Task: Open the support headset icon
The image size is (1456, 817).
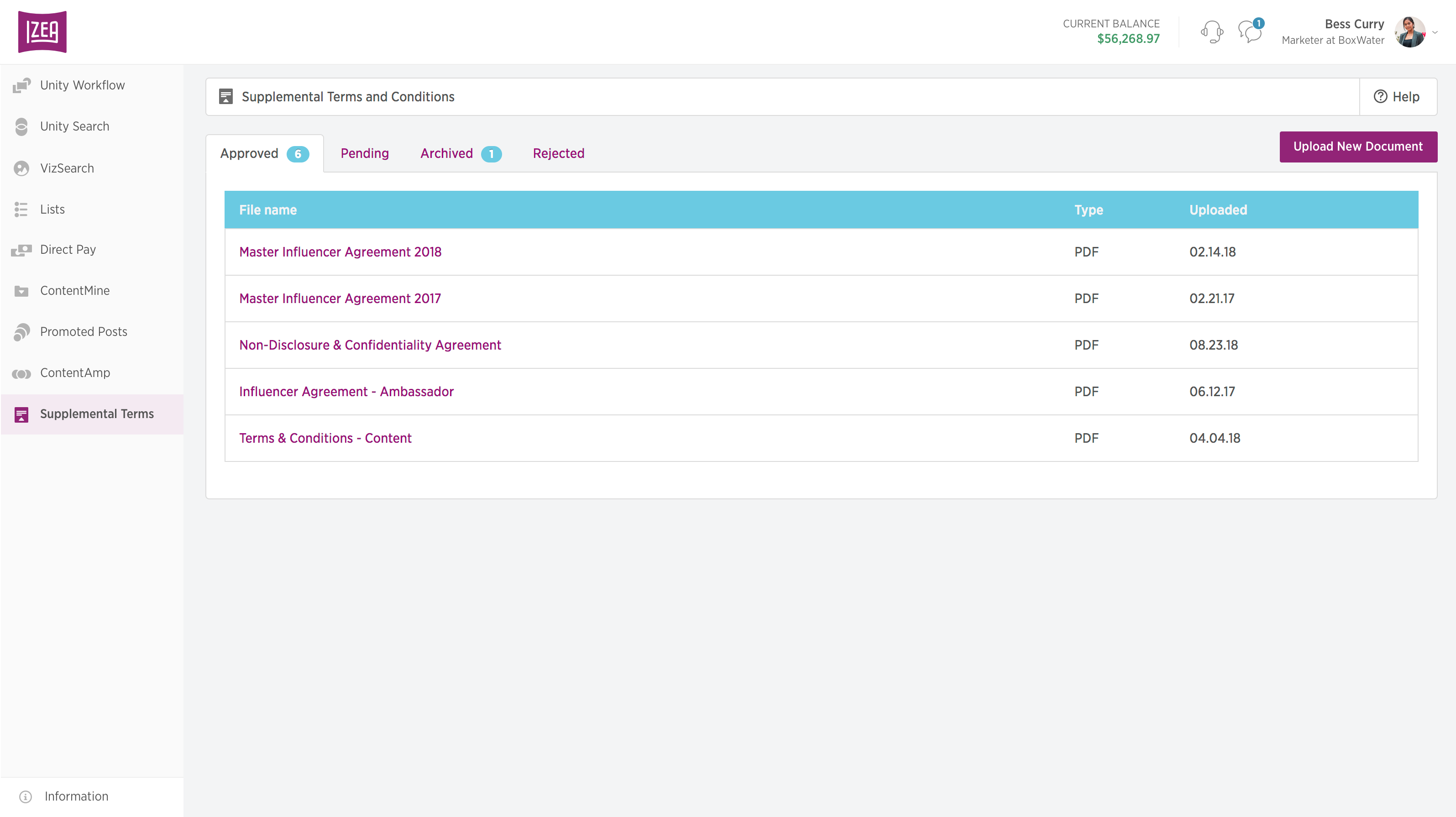Action: [1211, 31]
